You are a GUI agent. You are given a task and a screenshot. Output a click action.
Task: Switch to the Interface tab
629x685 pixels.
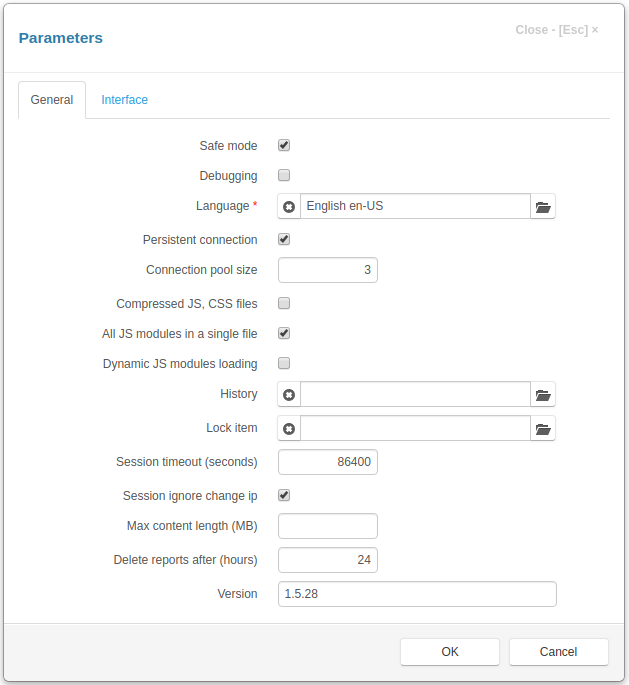pos(124,100)
